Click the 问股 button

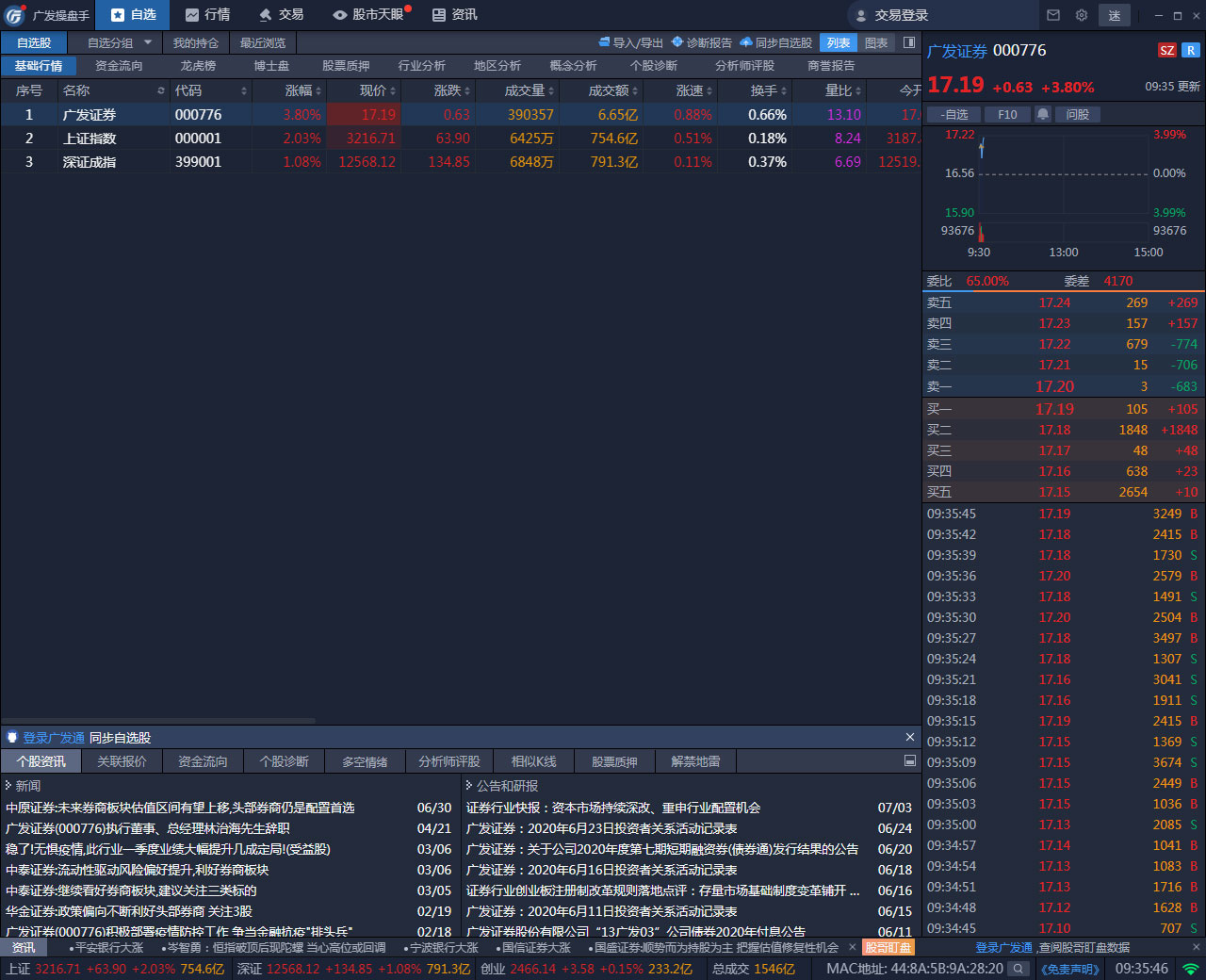coord(1078,114)
